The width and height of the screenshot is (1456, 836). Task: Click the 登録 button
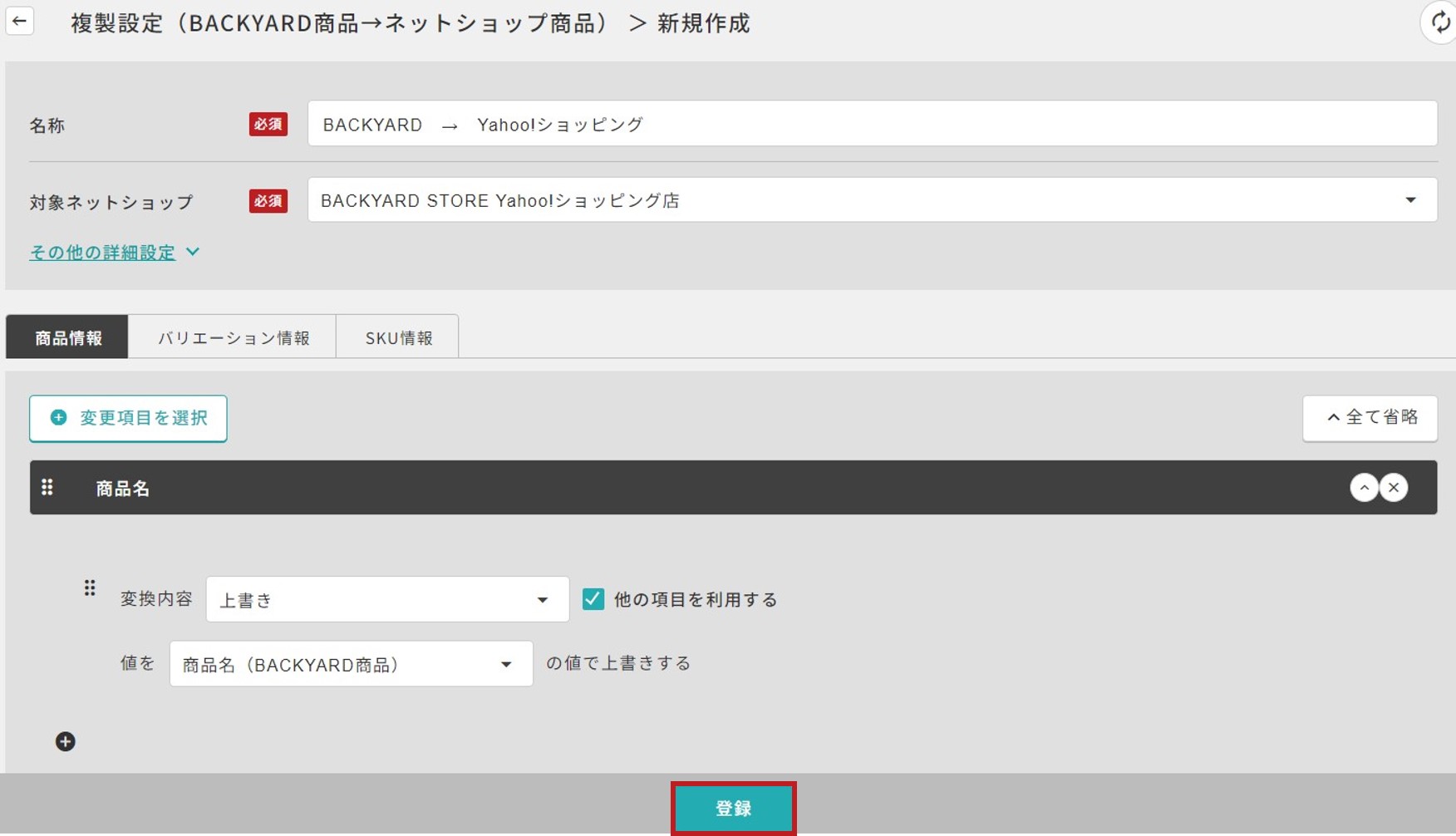733,808
